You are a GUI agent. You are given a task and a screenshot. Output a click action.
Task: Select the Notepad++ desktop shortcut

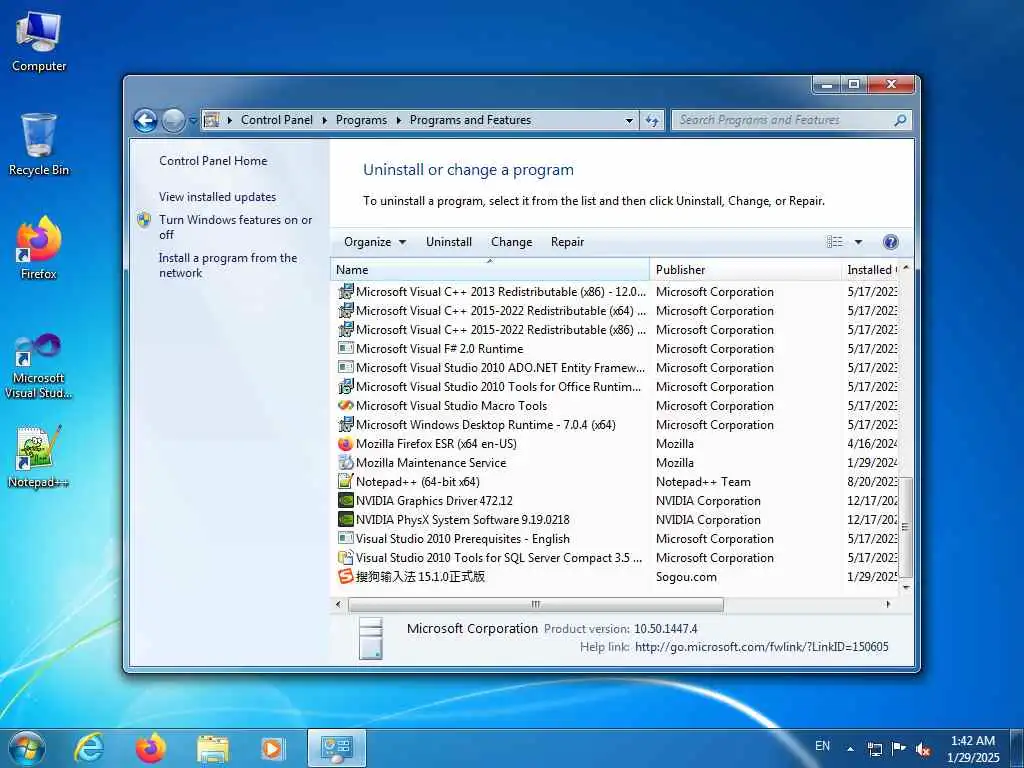(39, 456)
